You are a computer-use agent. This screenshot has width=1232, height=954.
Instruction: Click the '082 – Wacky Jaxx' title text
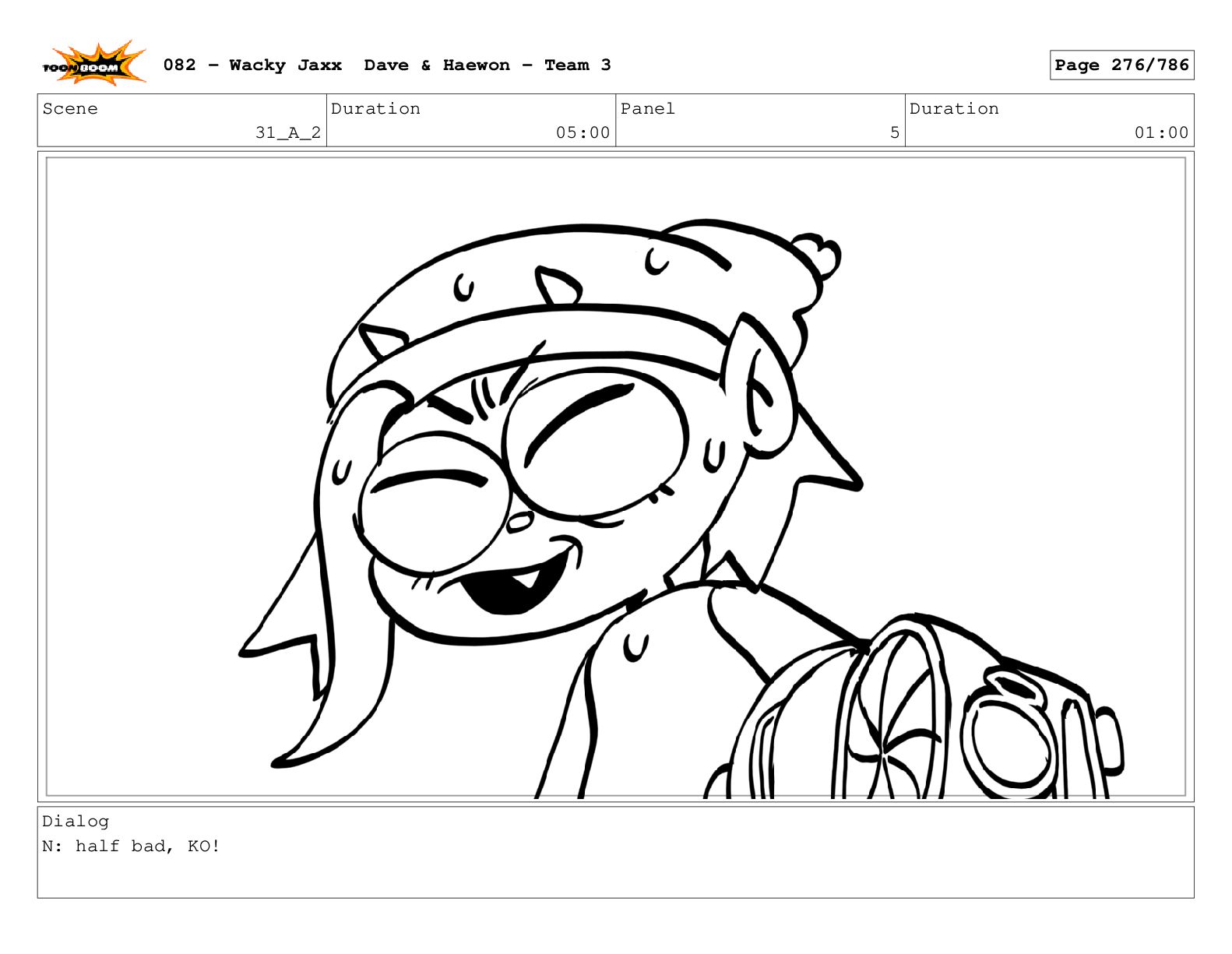[x=252, y=65]
